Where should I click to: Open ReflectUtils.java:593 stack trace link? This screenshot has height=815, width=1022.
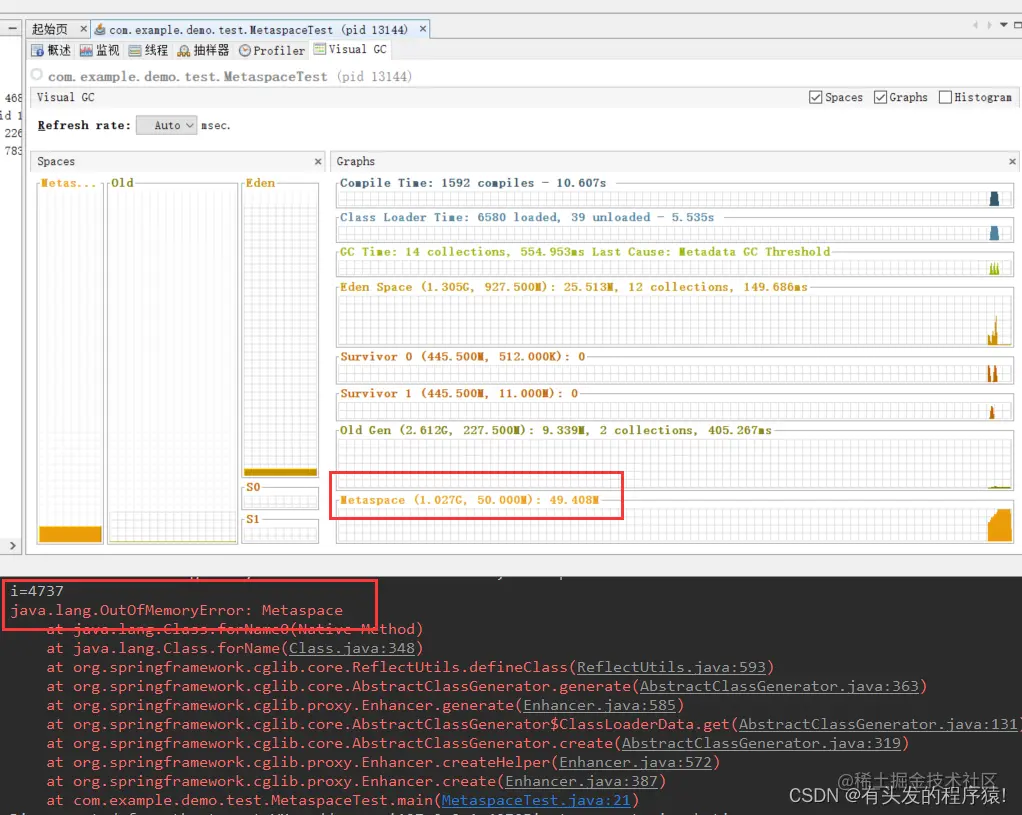point(671,667)
